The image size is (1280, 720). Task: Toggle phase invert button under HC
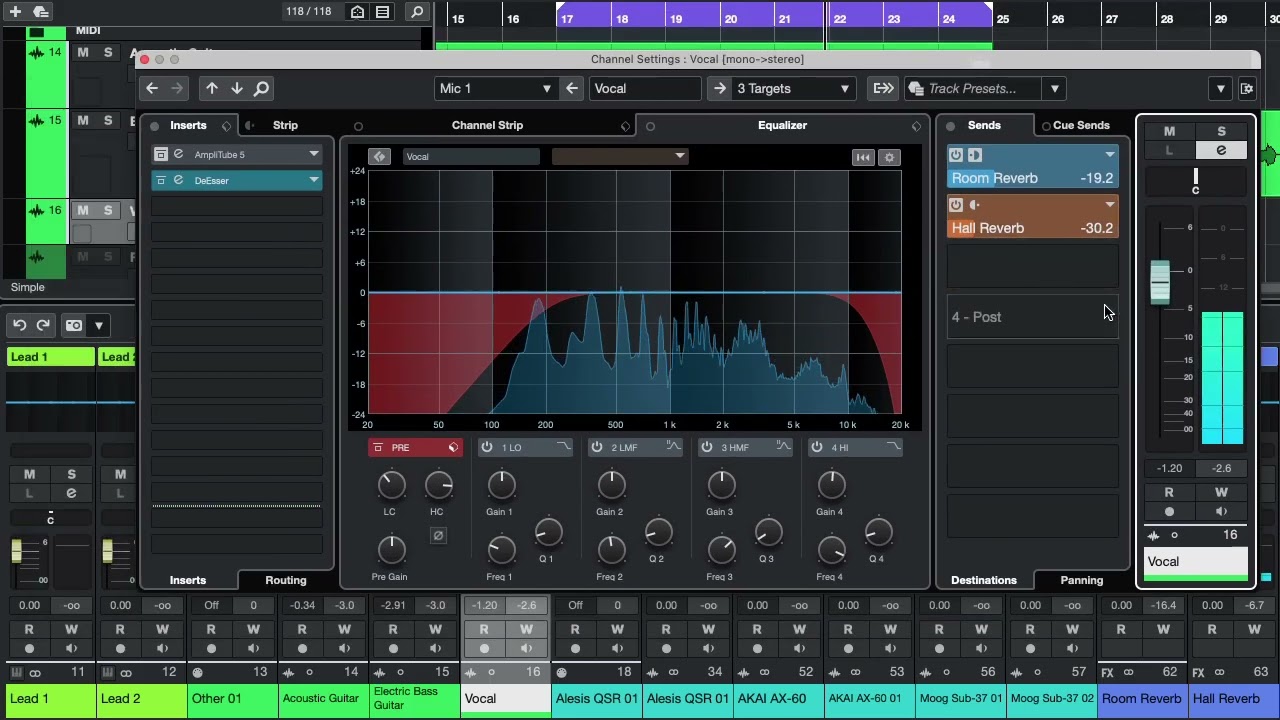438,536
